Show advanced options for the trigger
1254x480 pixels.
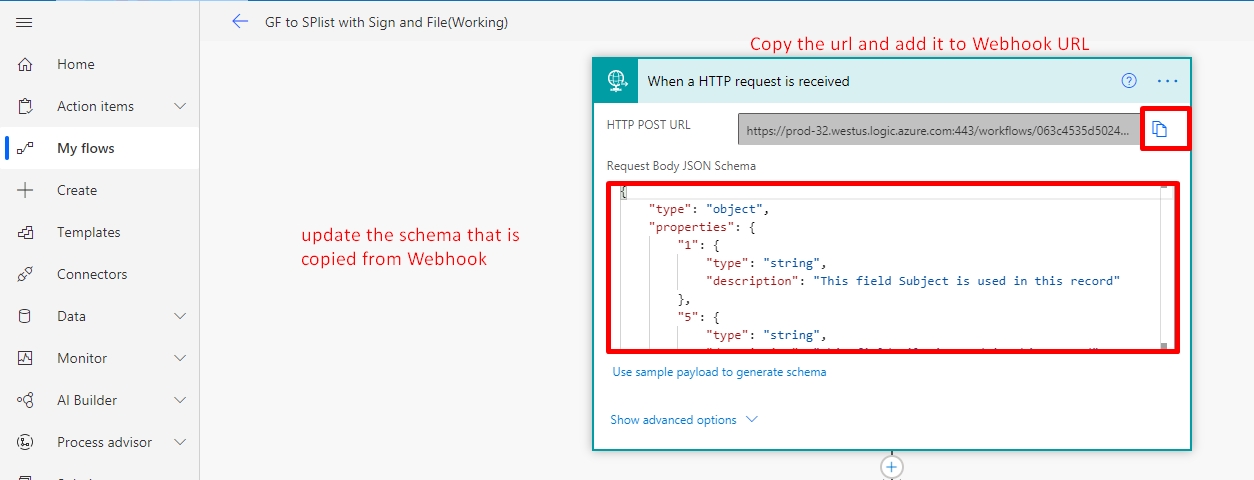[x=684, y=420]
